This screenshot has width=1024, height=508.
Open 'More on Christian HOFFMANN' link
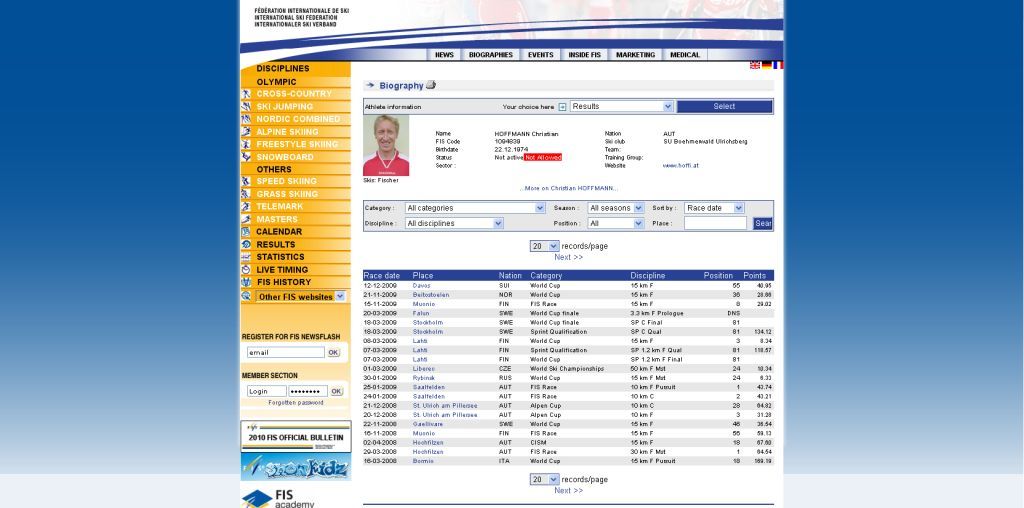[x=569, y=189]
